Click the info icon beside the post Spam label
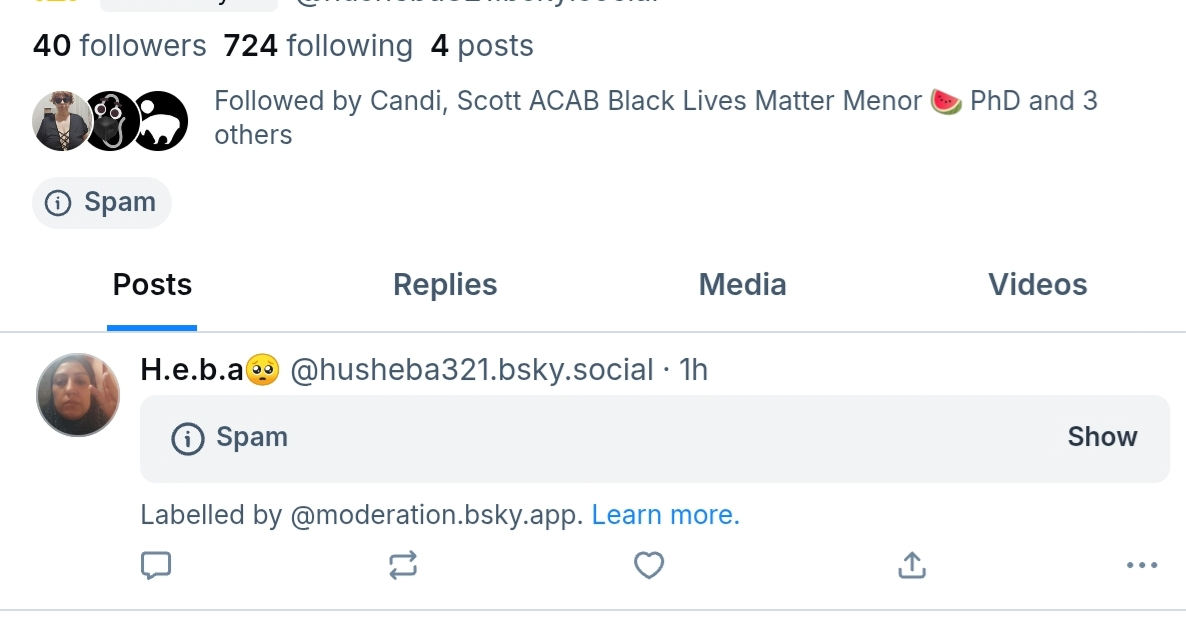The width and height of the screenshot is (1186, 617). [188, 438]
